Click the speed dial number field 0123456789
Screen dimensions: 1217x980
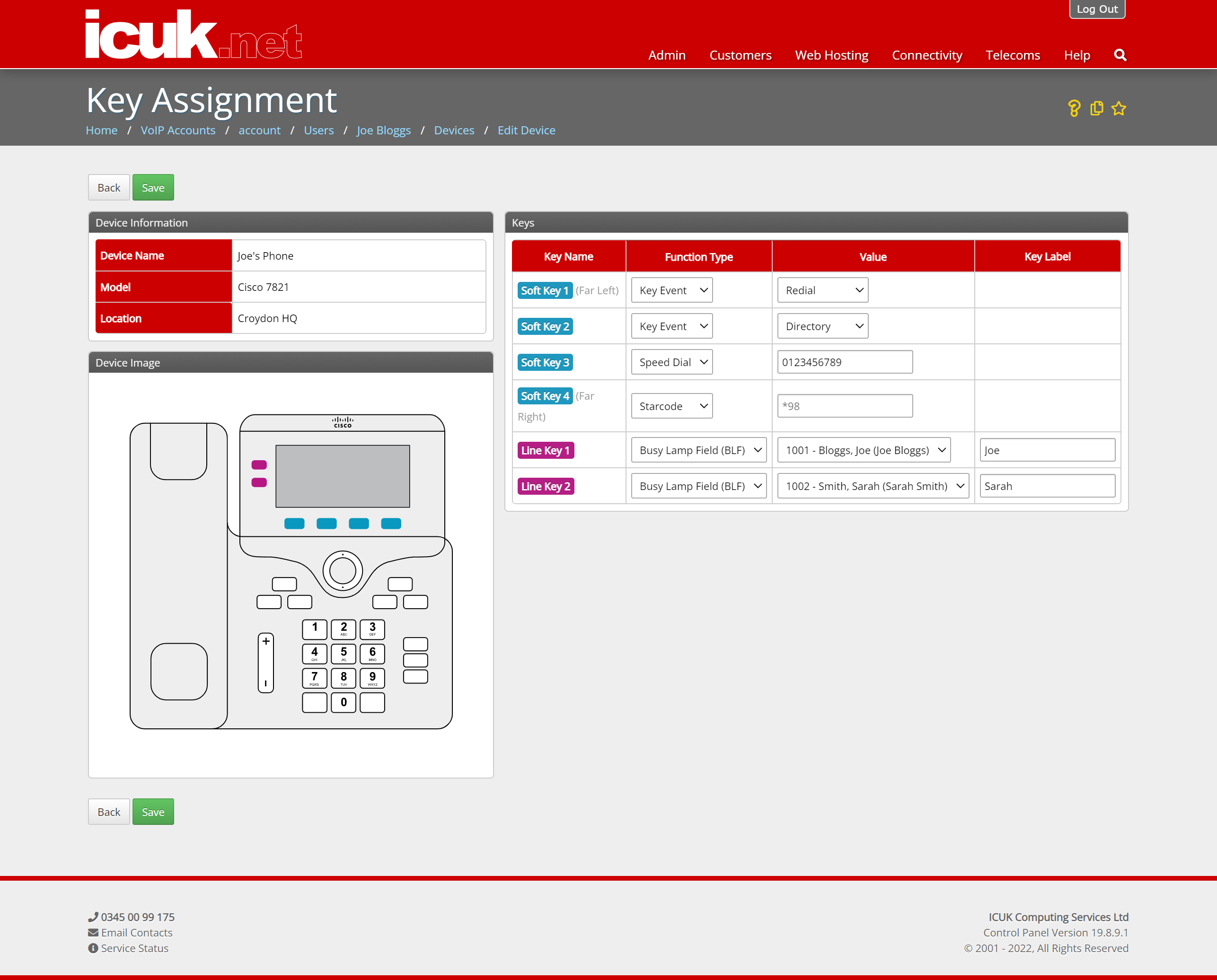point(845,362)
